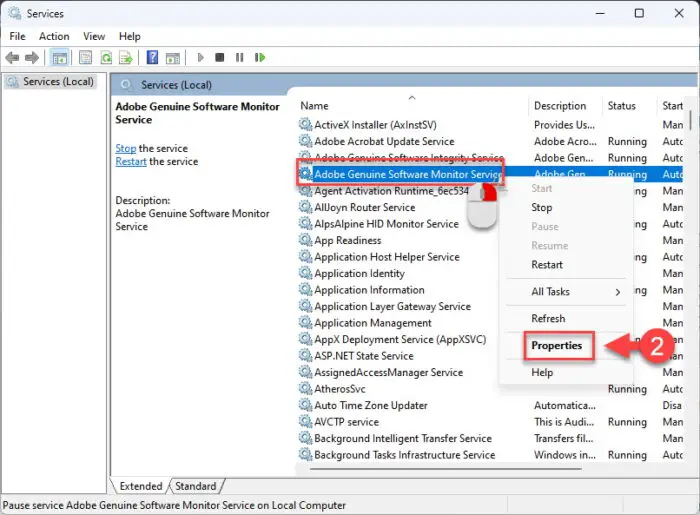Click the Refresh toolbar icon
Viewport: 700px width, 515px height.
[104, 58]
